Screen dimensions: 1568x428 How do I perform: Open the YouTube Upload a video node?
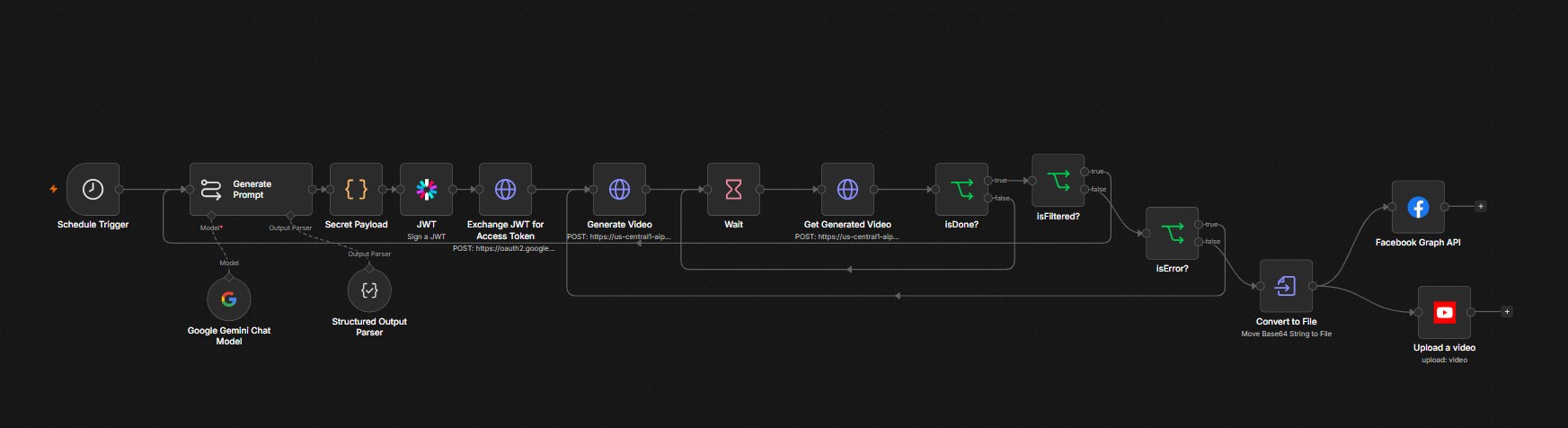coord(1444,312)
